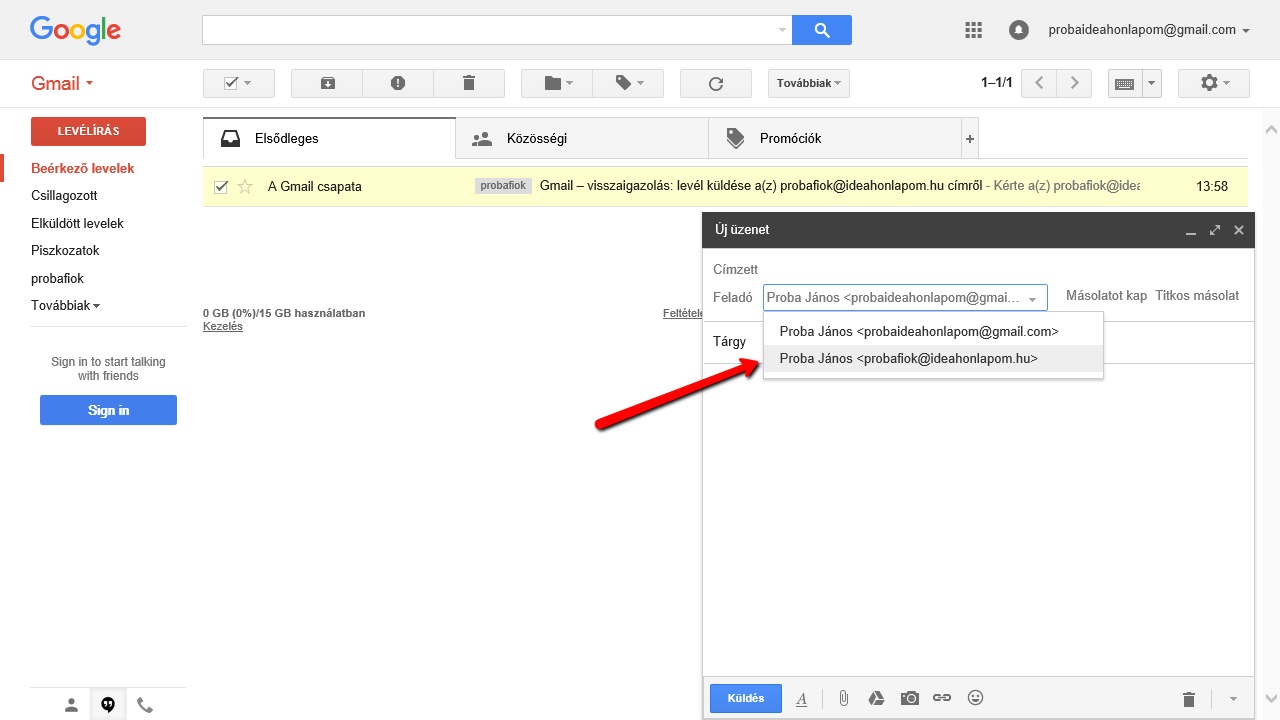The height and width of the screenshot is (720, 1280).
Task: Go to the newer messages arrow
Action: click(x=1039, y=83)
